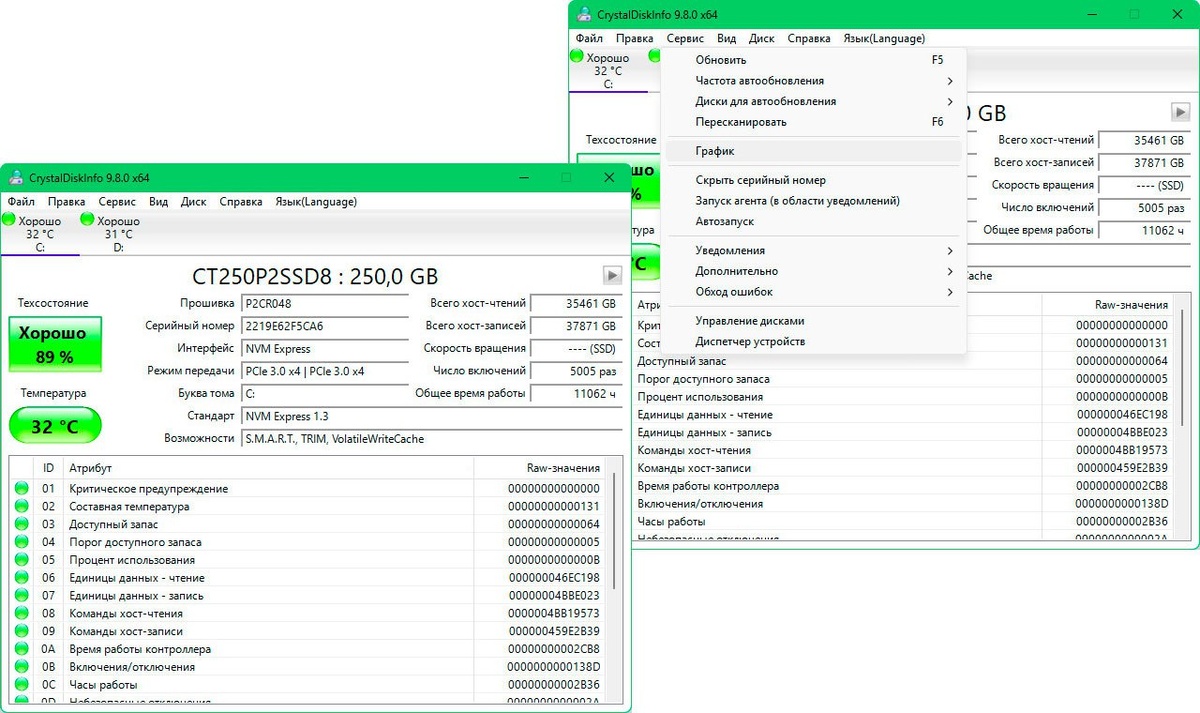Click the CrystalDiskInfo app icon in front window title bar

[16, 177]
